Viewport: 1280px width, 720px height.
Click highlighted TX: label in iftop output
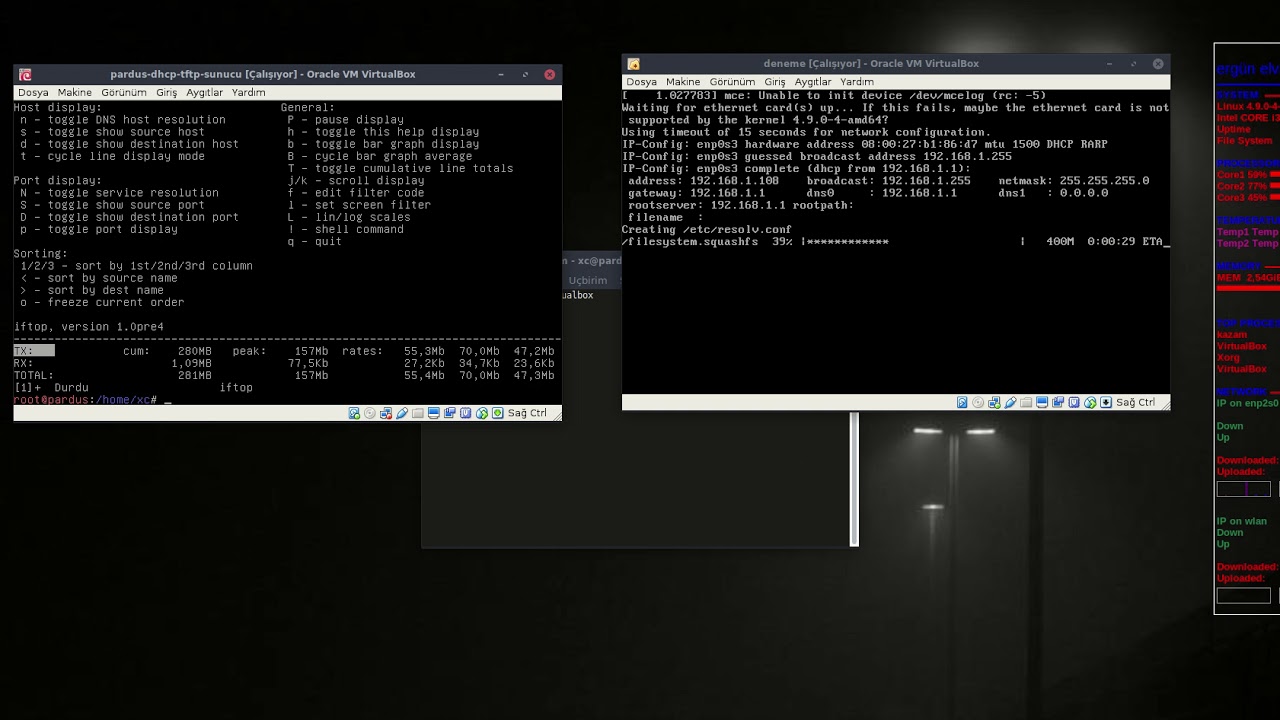click(33, 351)
